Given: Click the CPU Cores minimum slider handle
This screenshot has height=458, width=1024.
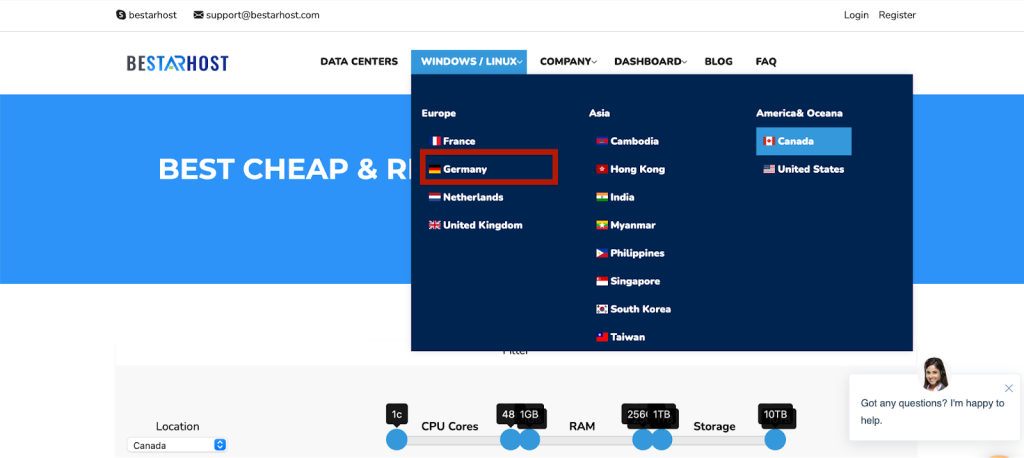Looking at the screenshot, I should pyautogui.click(x=396, y=440).
